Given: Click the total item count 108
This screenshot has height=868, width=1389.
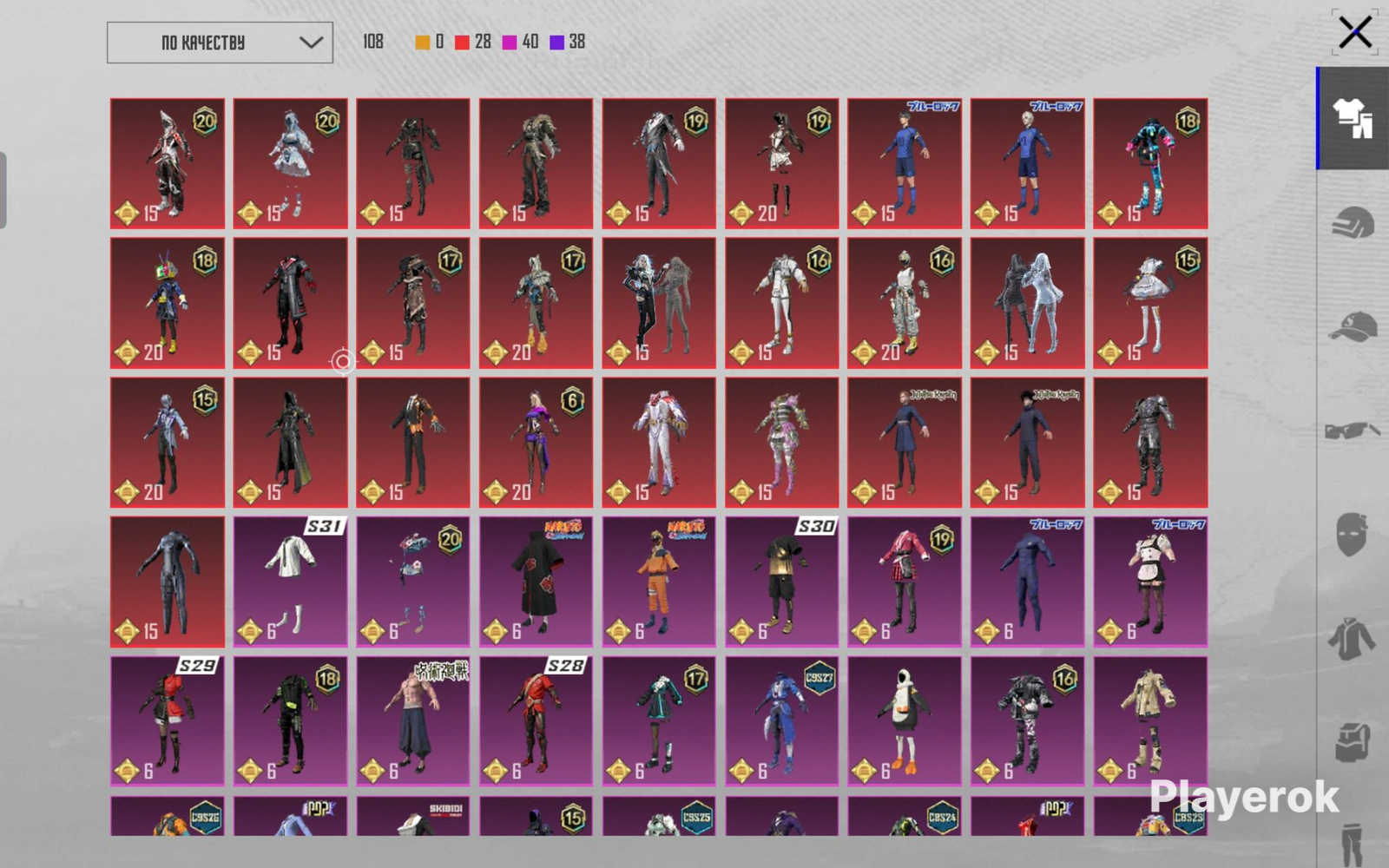Looking at the screenshot, I should pos(373,42).
